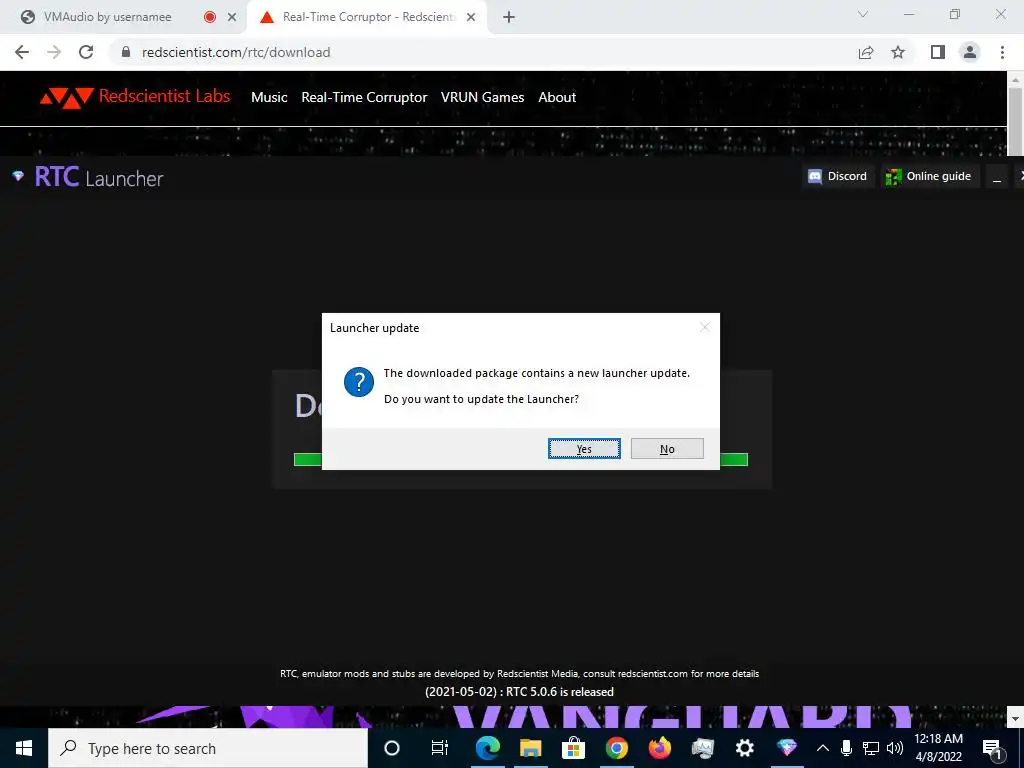
Task: Click the microphone tray icon
Action: pos(846,748)
